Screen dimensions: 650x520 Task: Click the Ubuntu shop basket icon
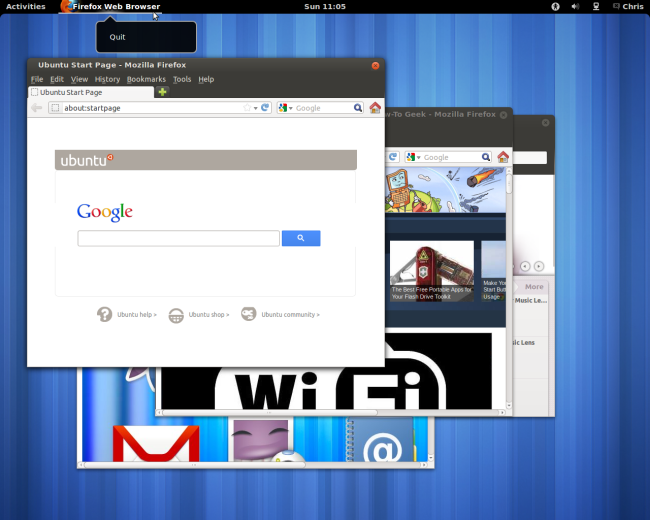click(x=176, y=315)
